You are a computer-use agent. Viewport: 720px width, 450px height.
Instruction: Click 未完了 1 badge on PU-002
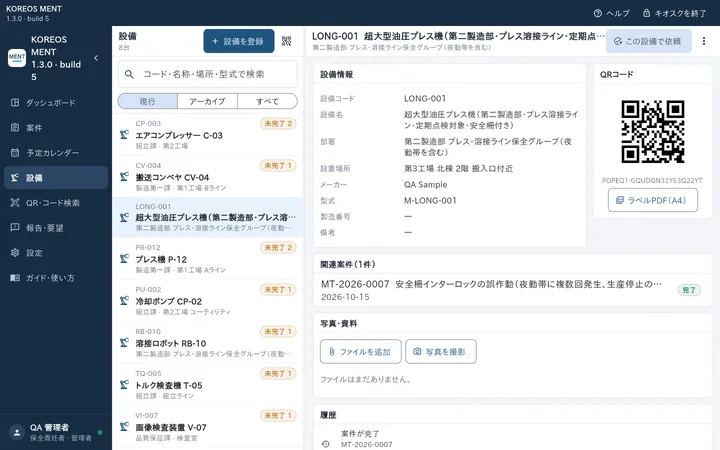[x=278, y=290]
